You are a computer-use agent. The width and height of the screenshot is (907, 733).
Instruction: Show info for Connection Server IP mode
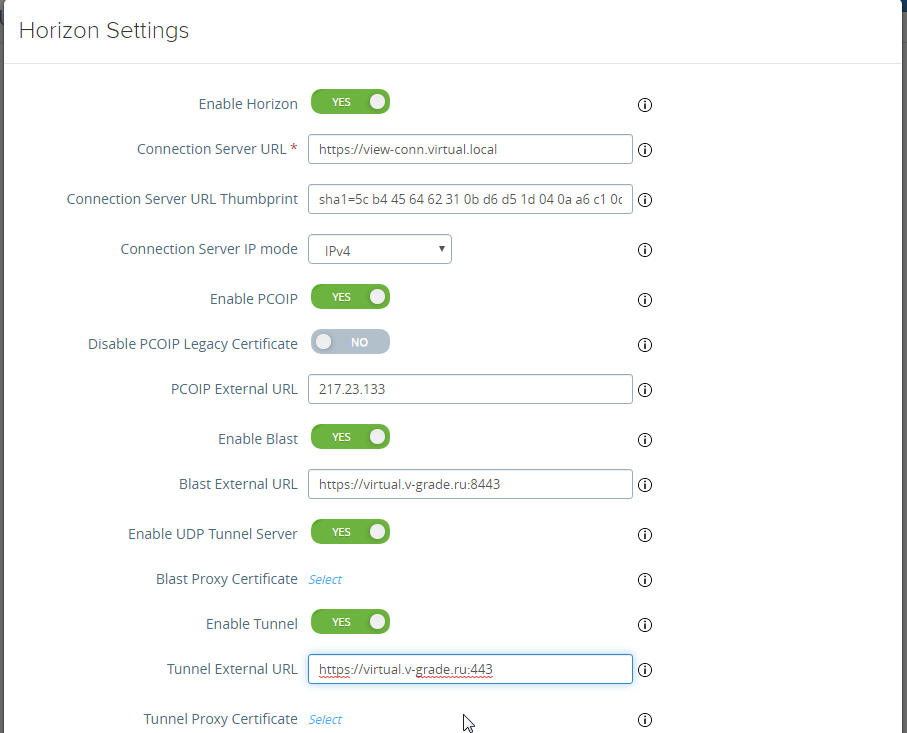[645, 250]
